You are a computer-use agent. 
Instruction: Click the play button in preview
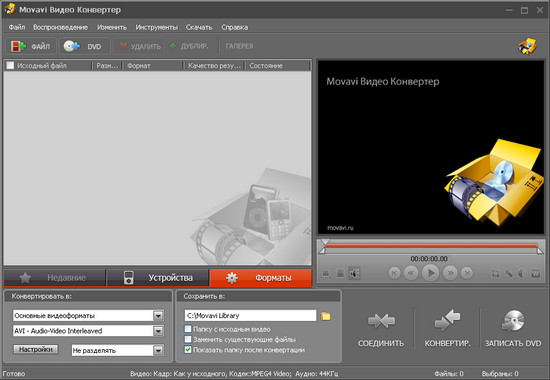click(x=431, y=273)
